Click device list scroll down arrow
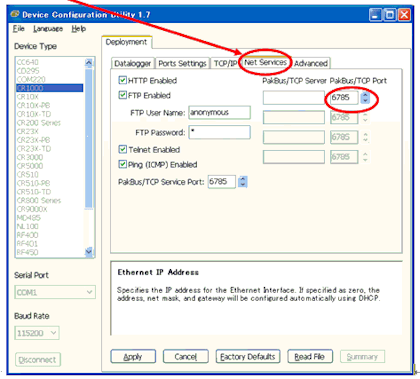Viewport: 420px width, 379px height. [89, 251]
